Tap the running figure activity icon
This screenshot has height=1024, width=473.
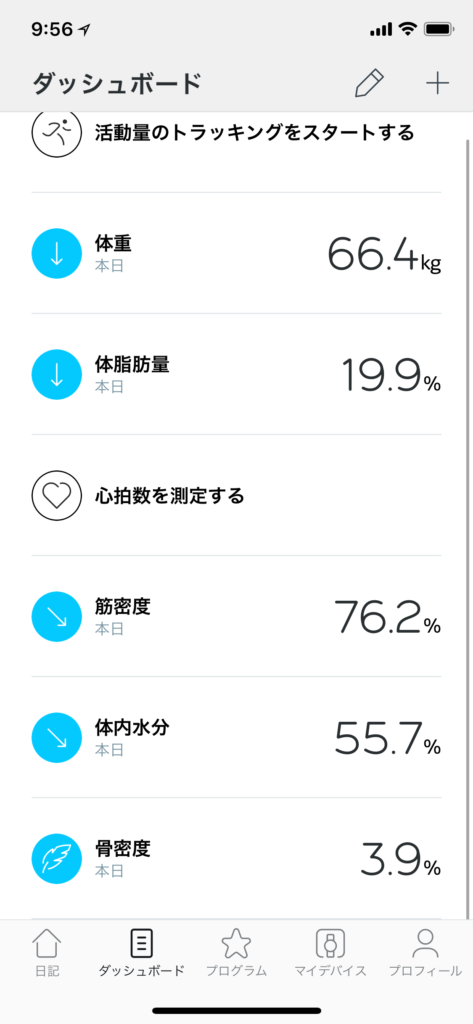[x=56, y=133]
